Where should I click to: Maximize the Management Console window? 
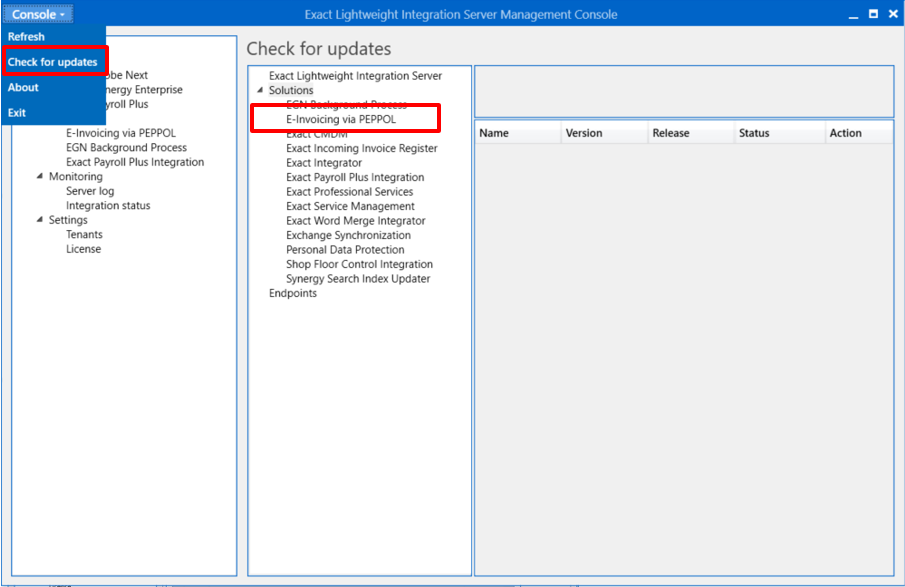873,14
